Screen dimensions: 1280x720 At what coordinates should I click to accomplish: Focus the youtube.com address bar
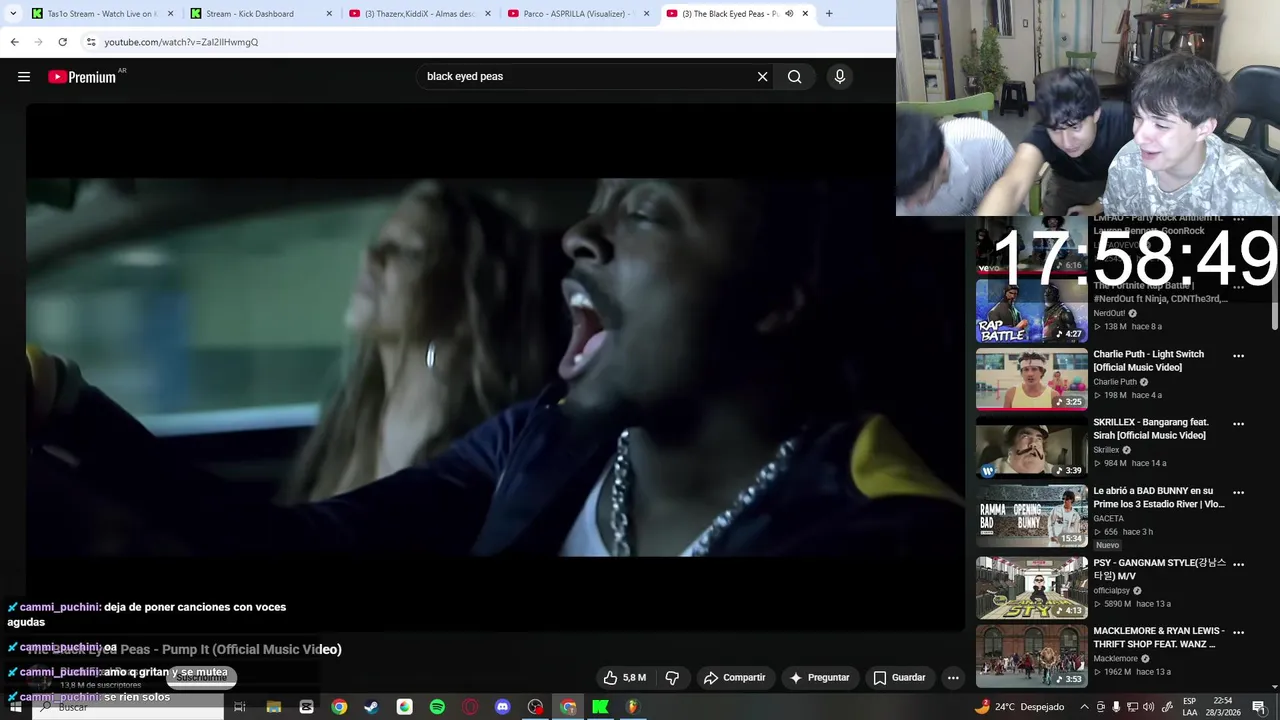(x=487, y=42)
